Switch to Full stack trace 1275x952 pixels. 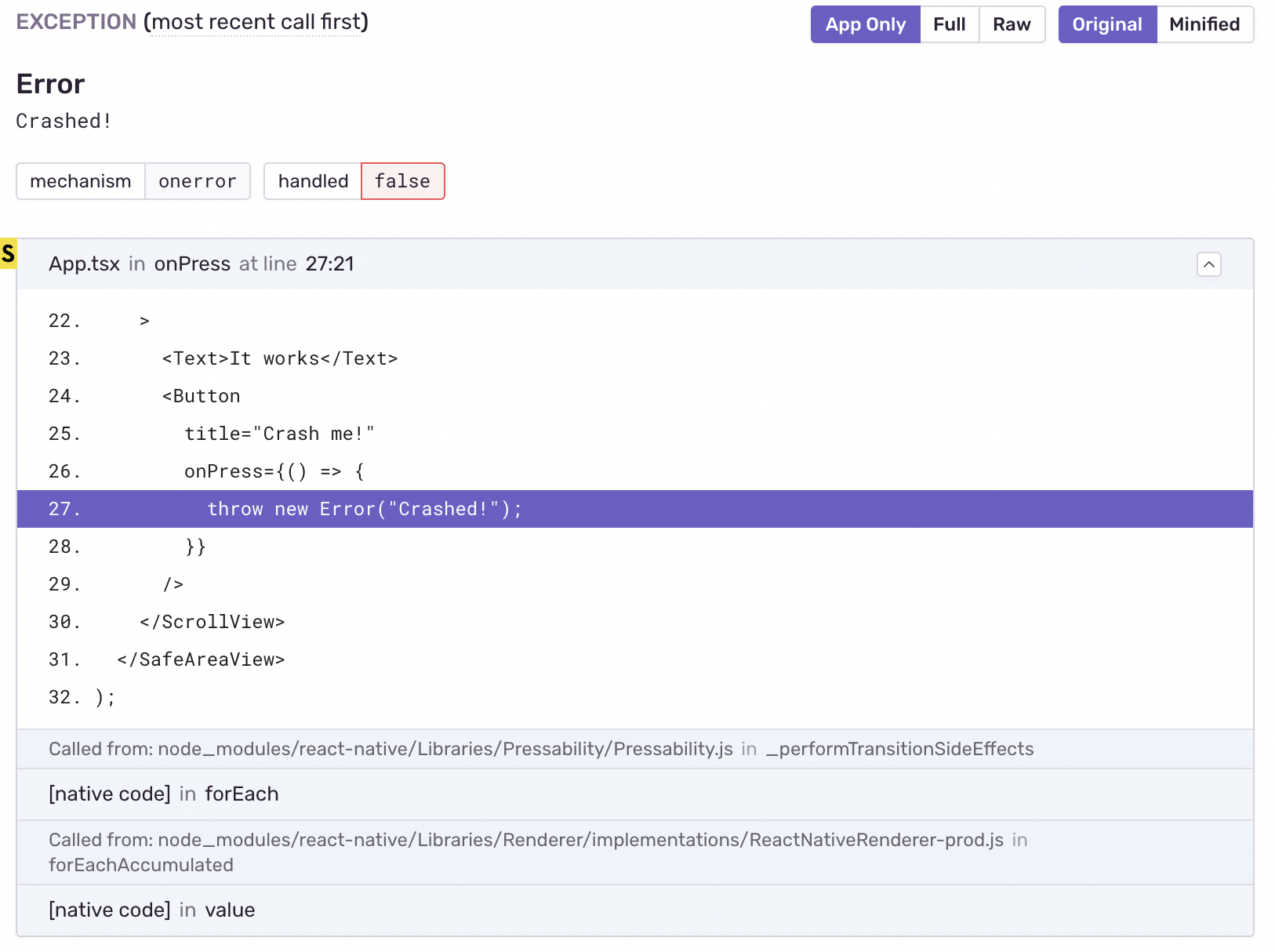(949, 24)
